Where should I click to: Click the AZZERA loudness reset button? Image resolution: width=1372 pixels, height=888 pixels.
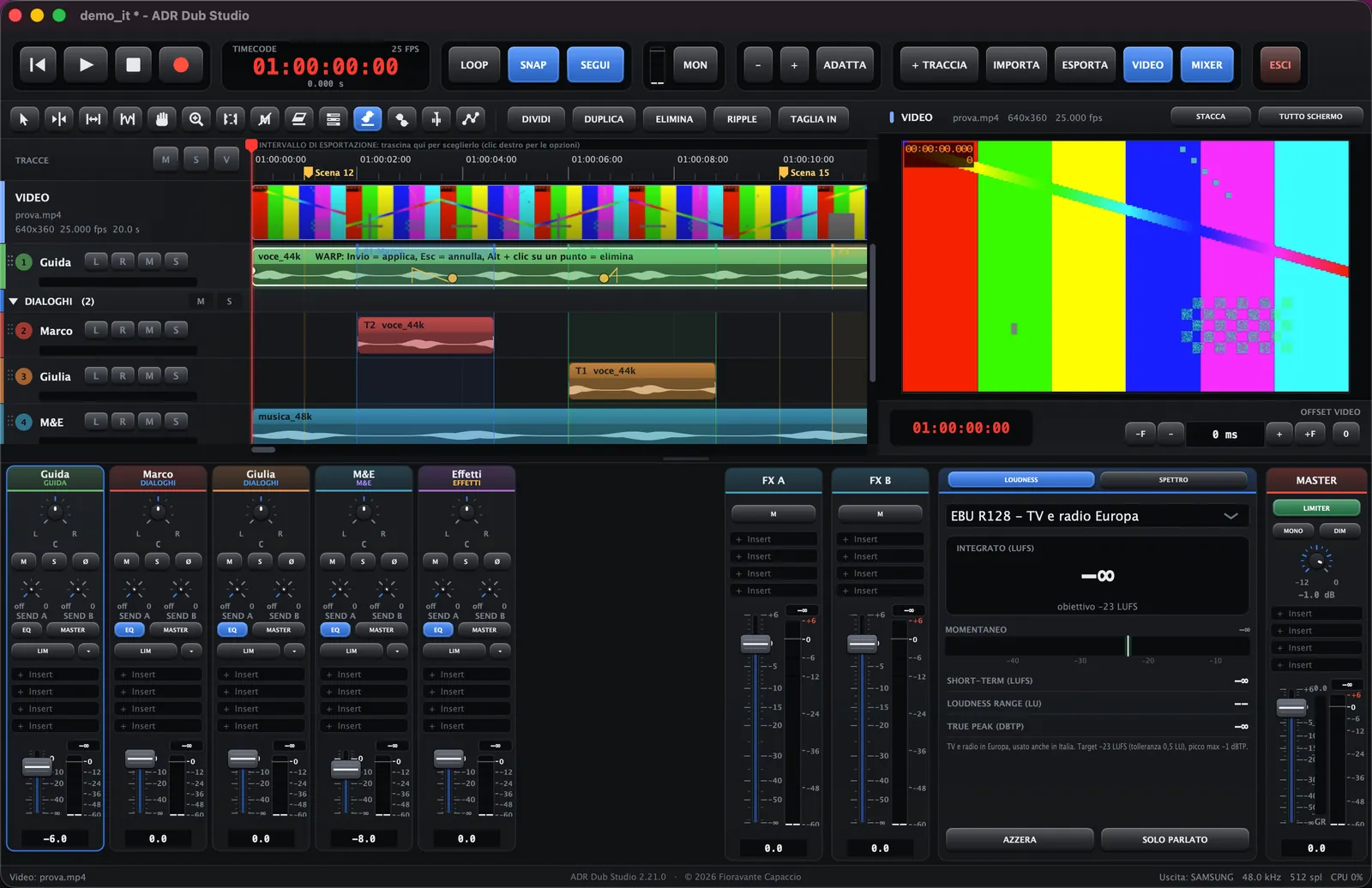click(1020, 840)
